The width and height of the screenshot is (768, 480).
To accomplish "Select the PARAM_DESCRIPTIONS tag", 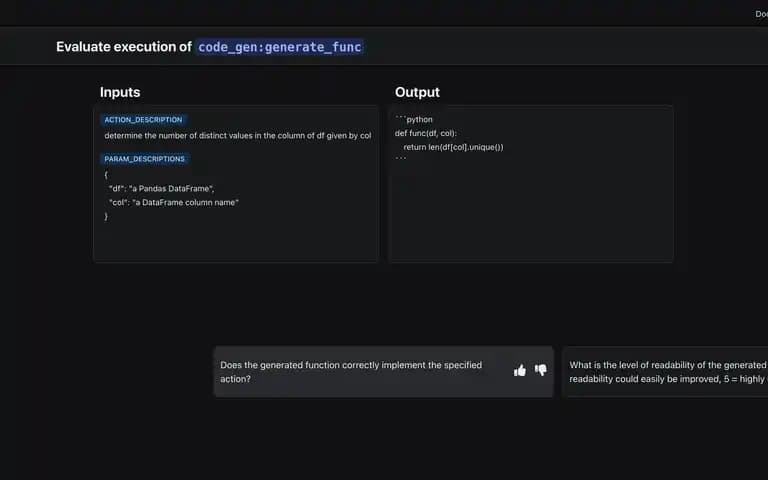I will click(144, 159).
